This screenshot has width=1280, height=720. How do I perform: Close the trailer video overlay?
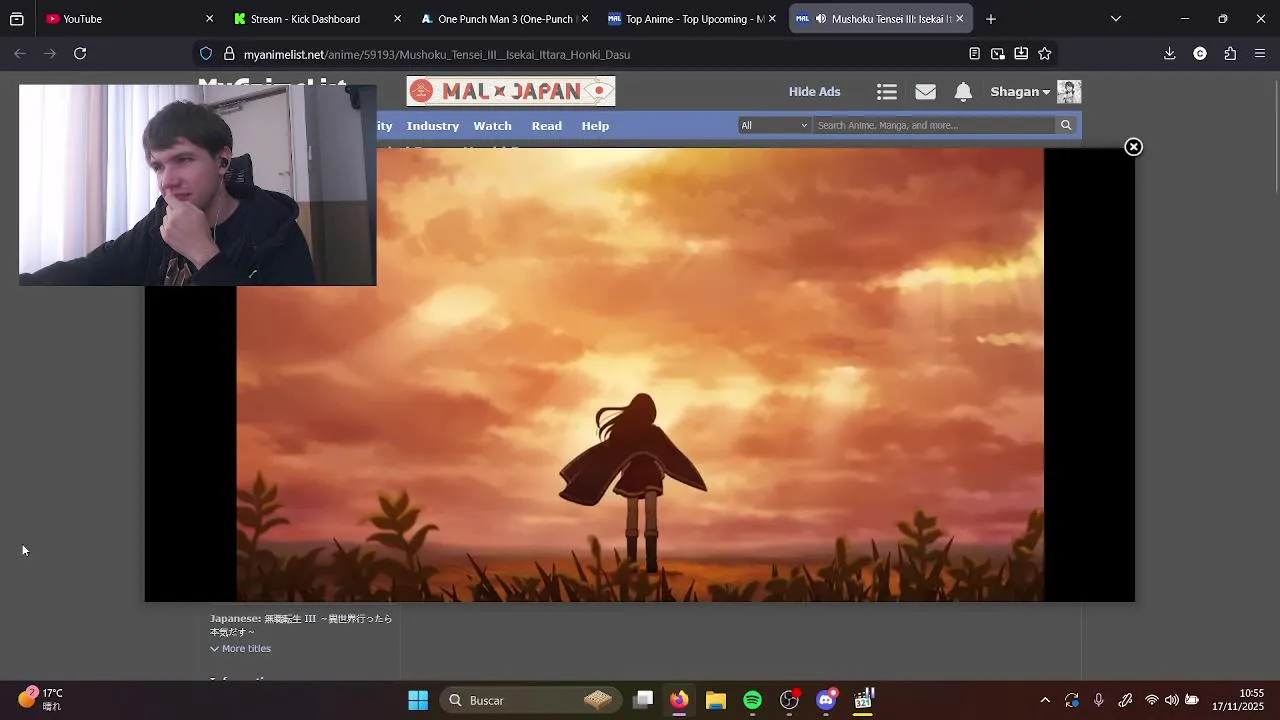click(x=1133, y=147)
